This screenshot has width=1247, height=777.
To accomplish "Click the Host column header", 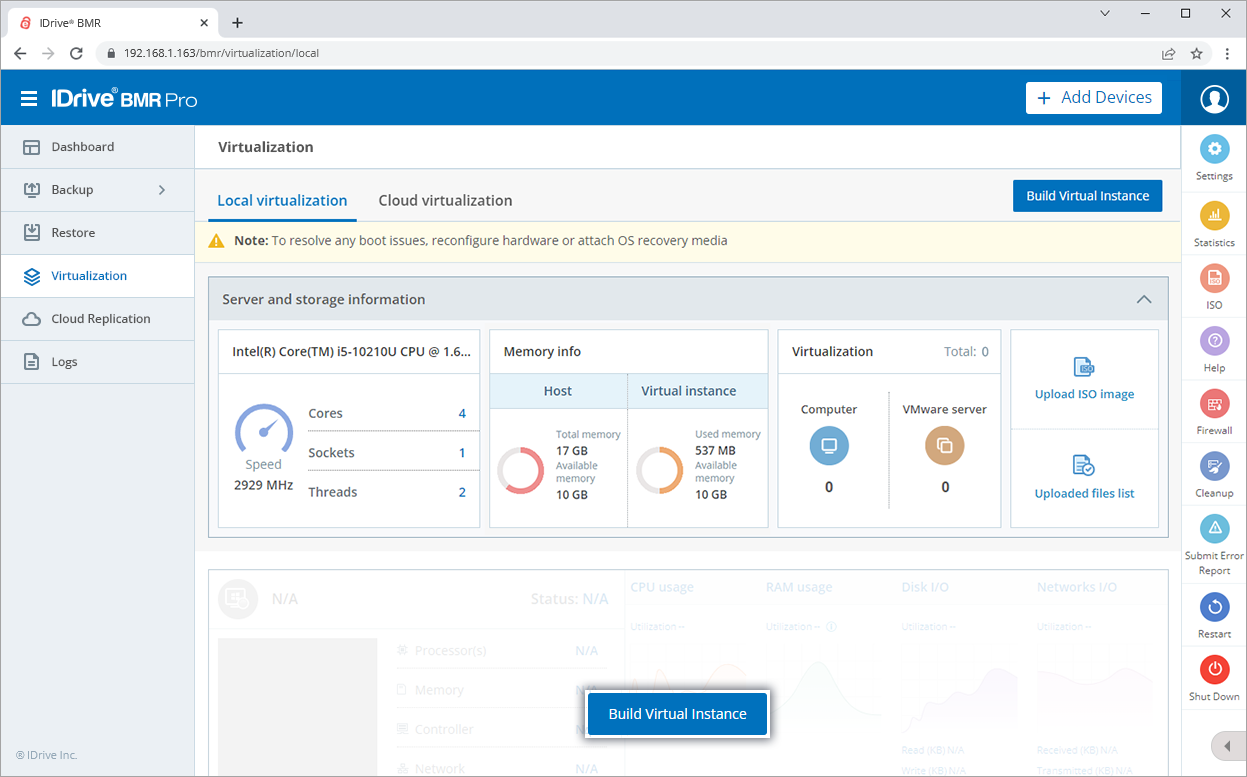I will click(x=558, y=391).
